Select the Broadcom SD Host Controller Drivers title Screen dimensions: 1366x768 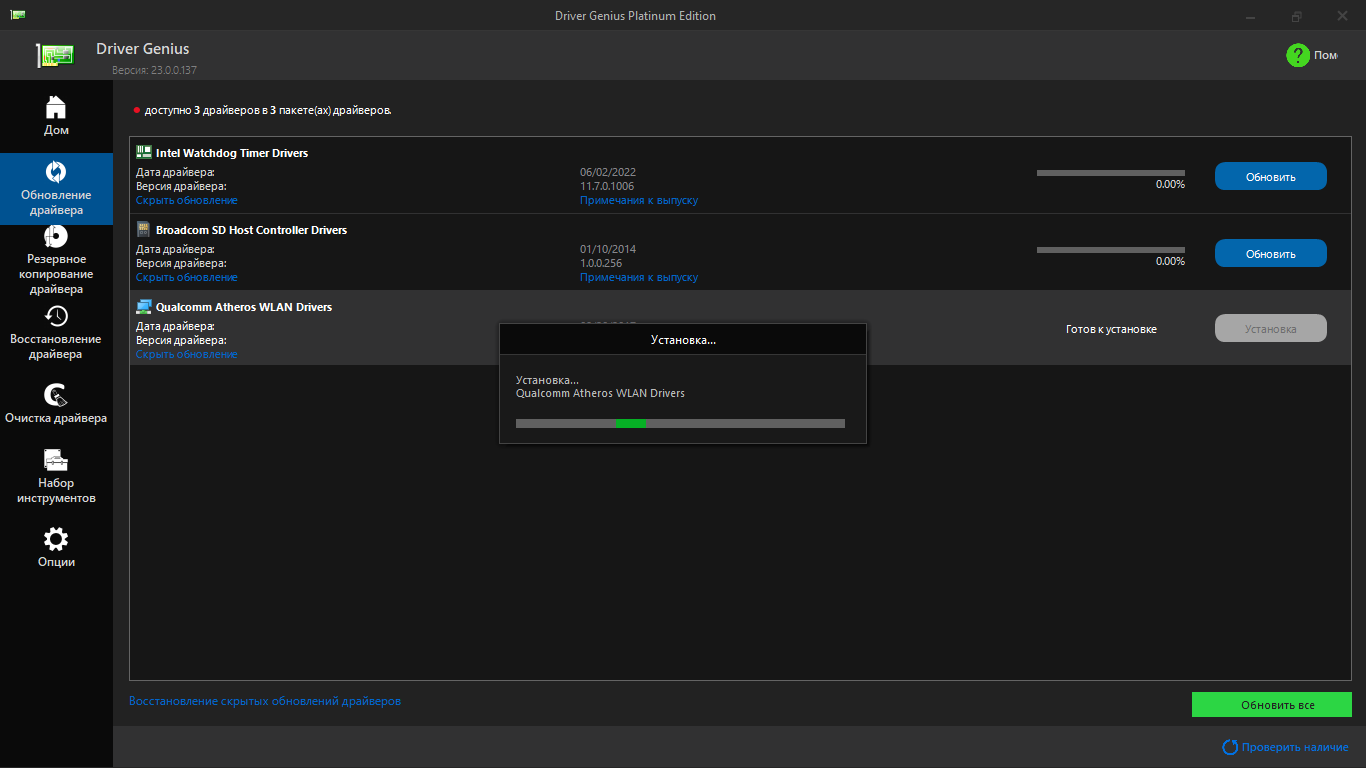251,230
